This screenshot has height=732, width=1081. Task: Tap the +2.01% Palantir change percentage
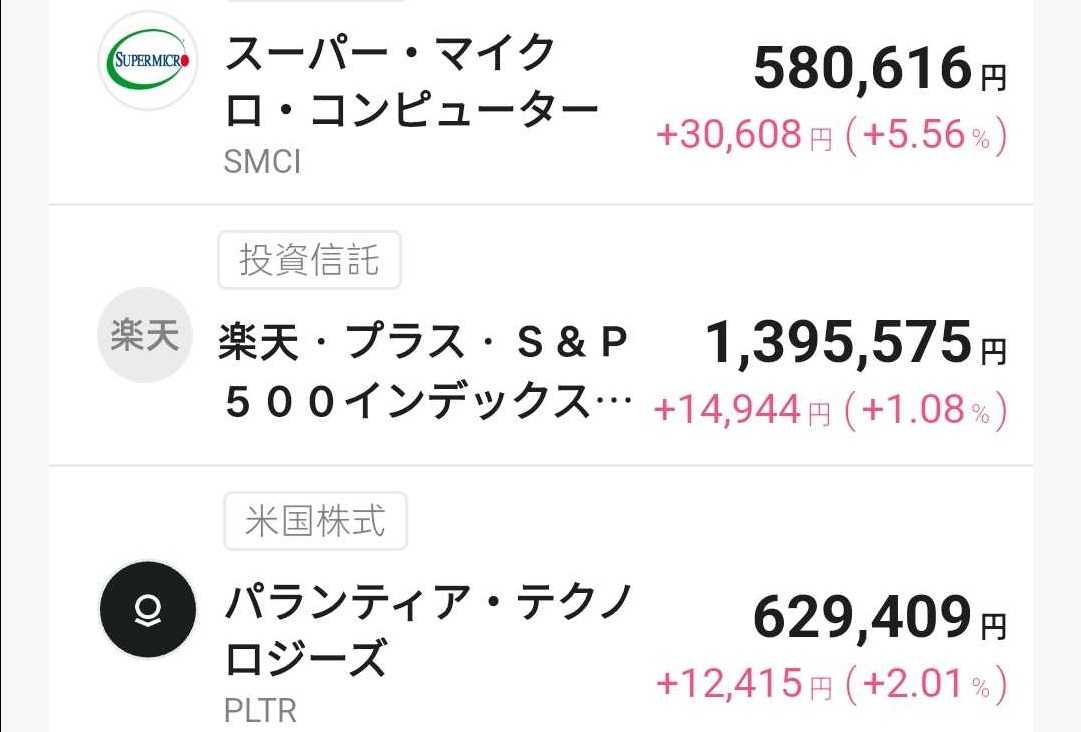(x=926, y=684)
